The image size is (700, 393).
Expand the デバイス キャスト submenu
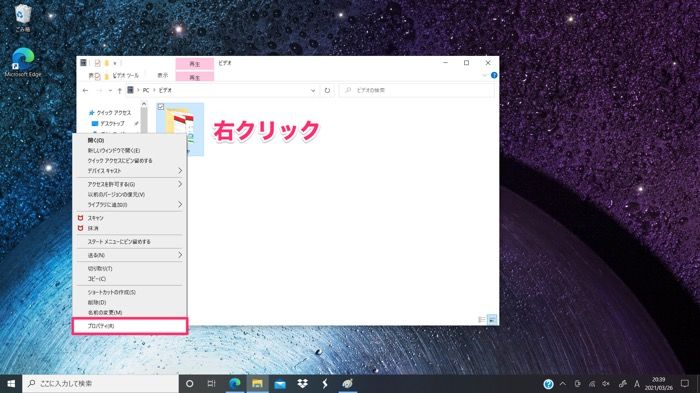point(180,171)
